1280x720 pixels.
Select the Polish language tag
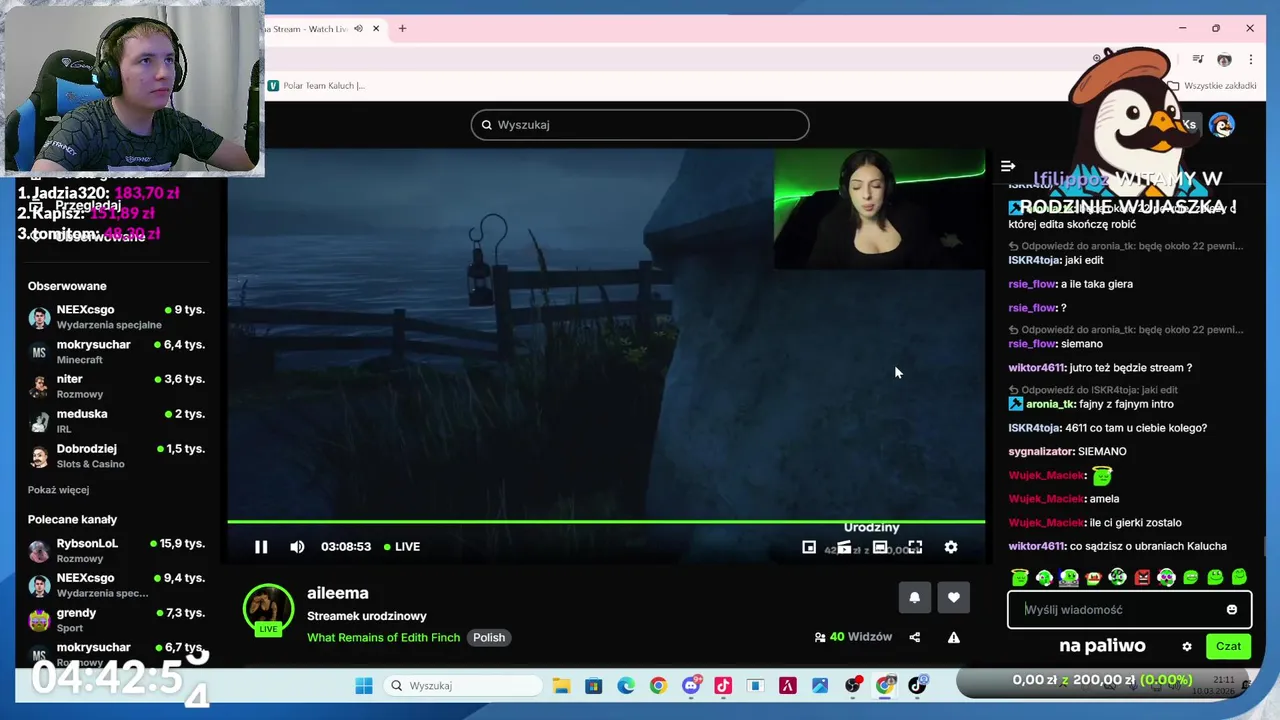click(489, 637)
